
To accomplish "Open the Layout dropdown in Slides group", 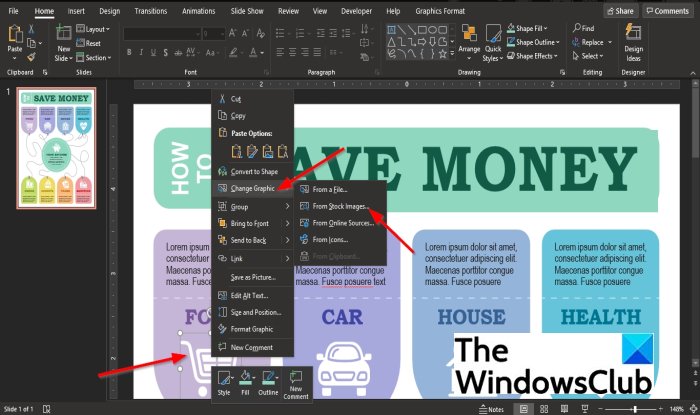I will [95, 30].
